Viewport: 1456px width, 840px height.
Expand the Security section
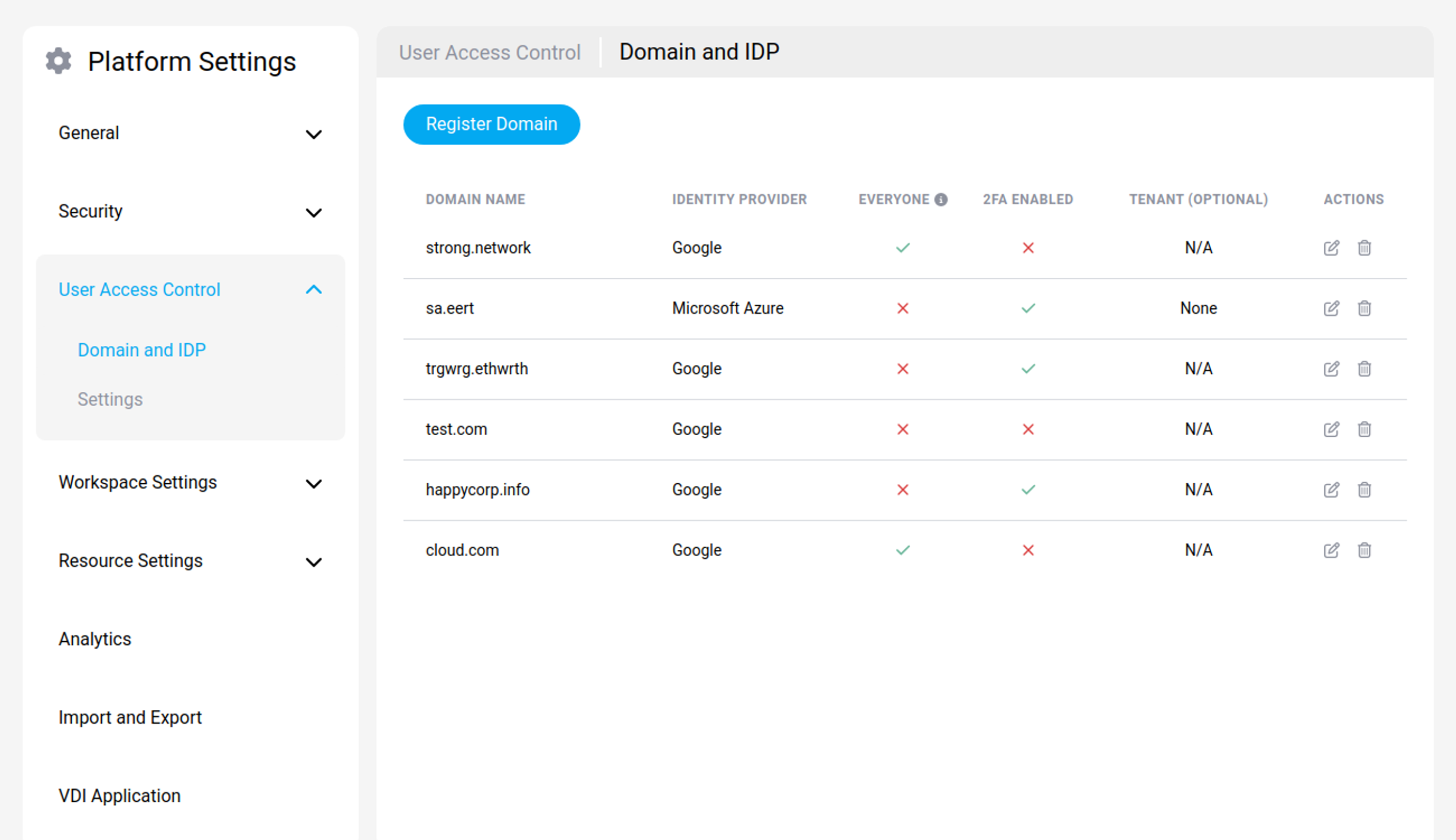[x=313, y=212]
